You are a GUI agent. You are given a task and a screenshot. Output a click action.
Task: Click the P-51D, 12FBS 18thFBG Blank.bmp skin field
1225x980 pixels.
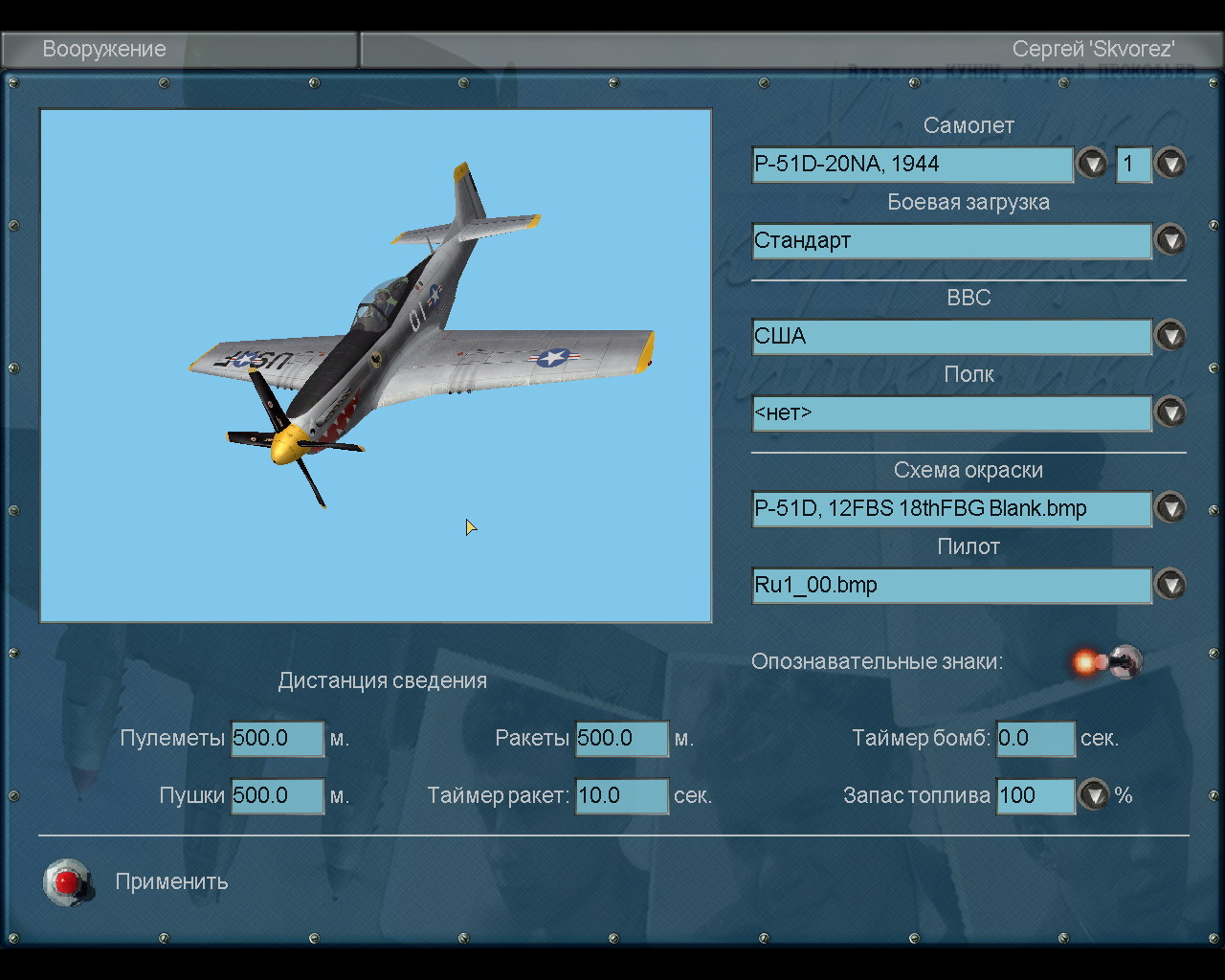(951, 508)
